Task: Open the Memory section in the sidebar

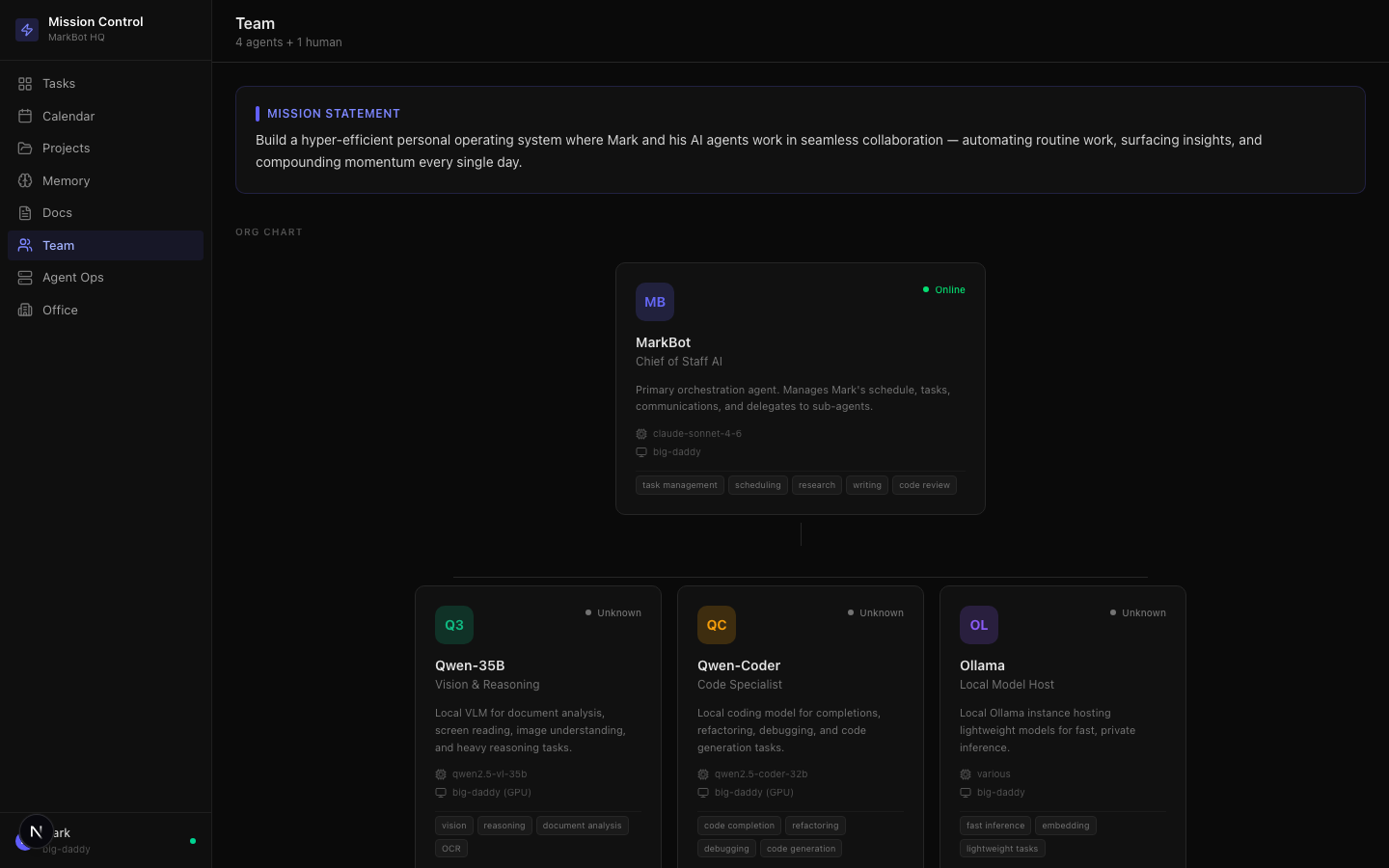Action: pos(66,181)
